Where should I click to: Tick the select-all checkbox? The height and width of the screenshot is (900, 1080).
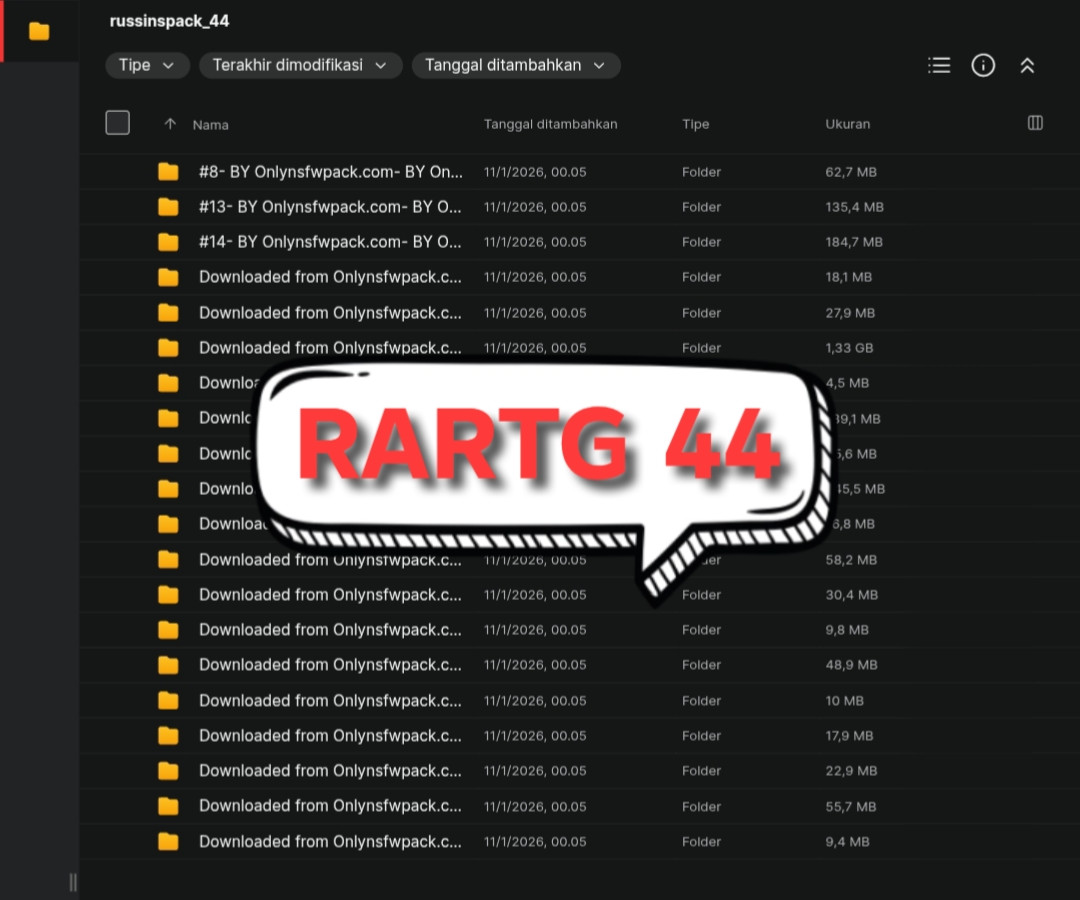(118, 123)
